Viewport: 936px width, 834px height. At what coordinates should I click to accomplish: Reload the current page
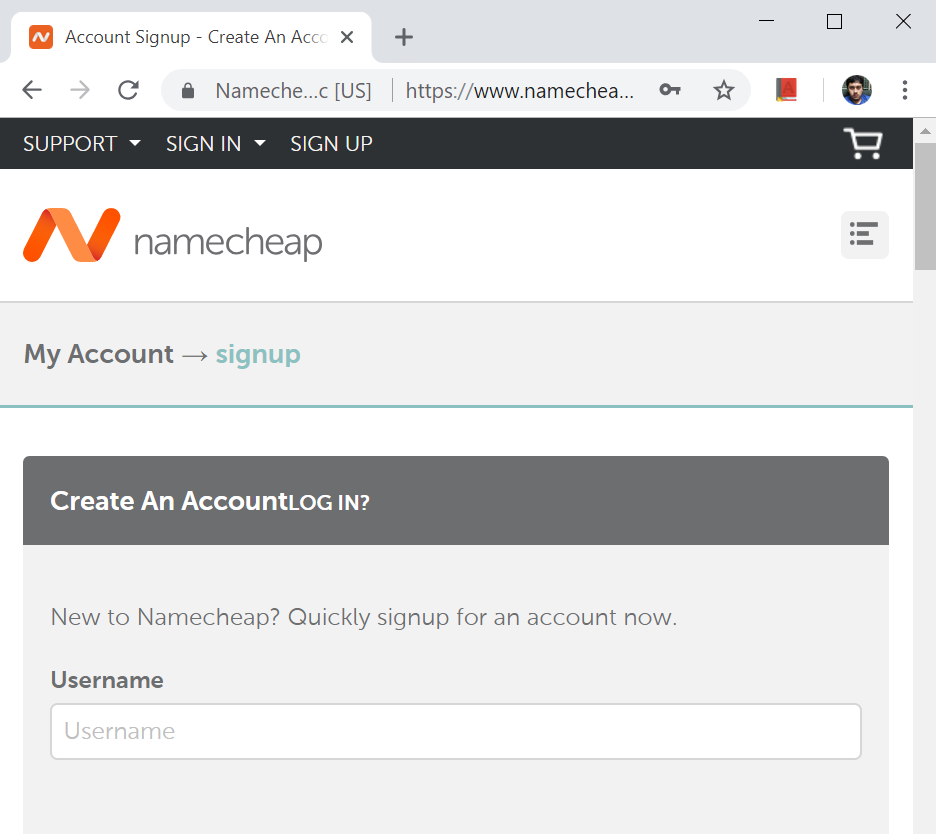(128, 90)
